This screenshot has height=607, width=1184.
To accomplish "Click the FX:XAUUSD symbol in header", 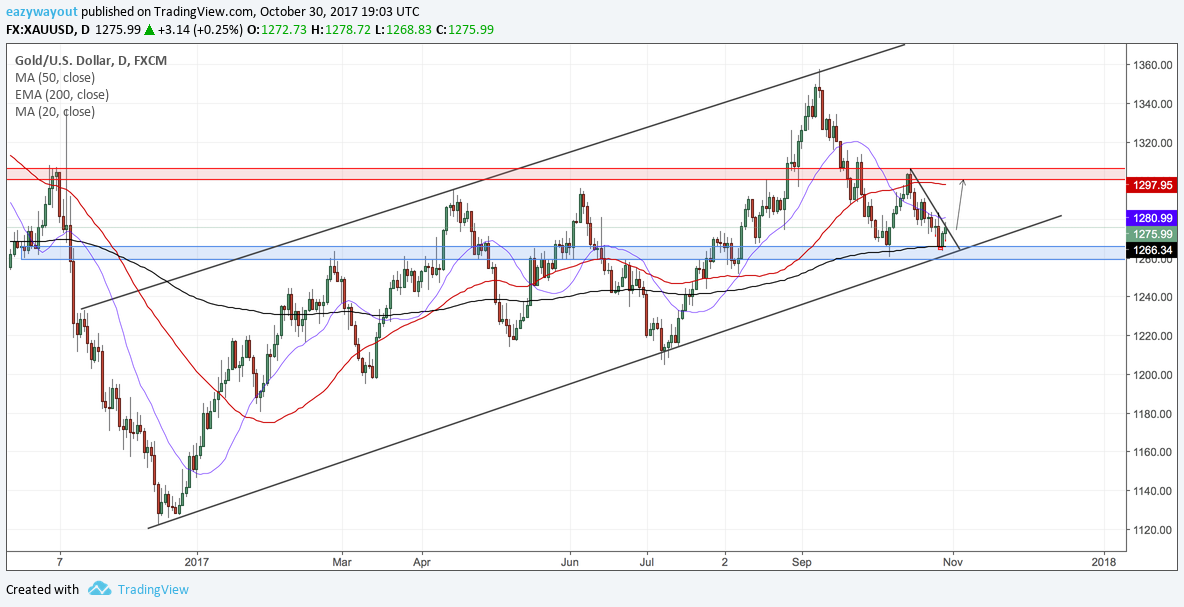I will [42, 30].
